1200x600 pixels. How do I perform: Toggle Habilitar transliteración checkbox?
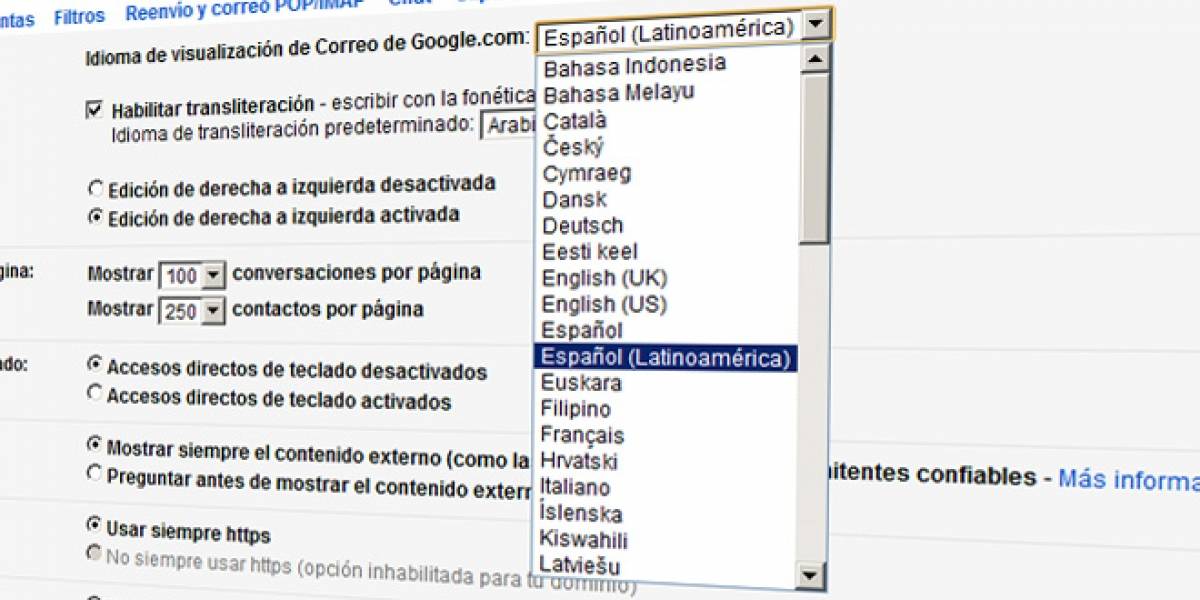(x=94, y=109)
